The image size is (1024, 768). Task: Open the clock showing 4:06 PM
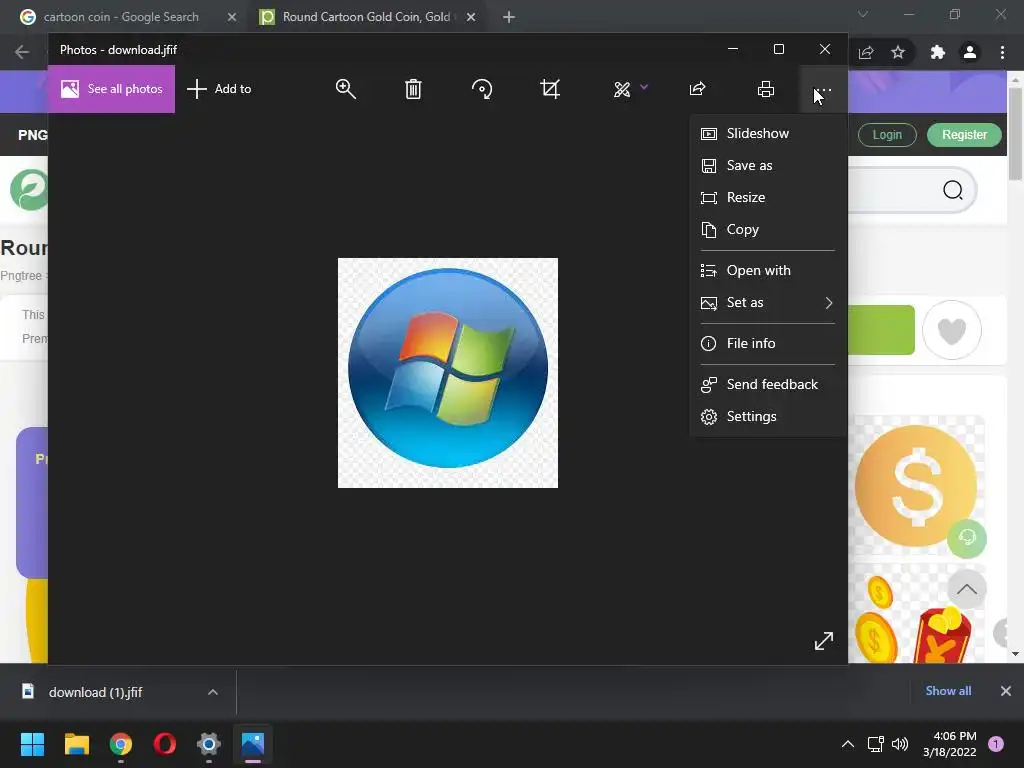pos(950,744)
